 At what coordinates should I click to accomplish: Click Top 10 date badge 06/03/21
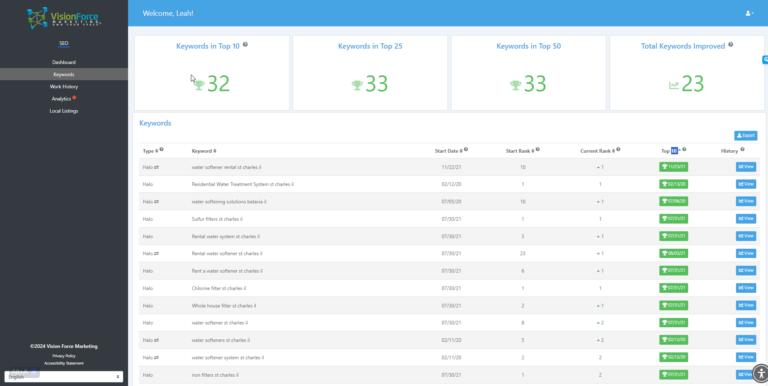(x=673, y=254)
